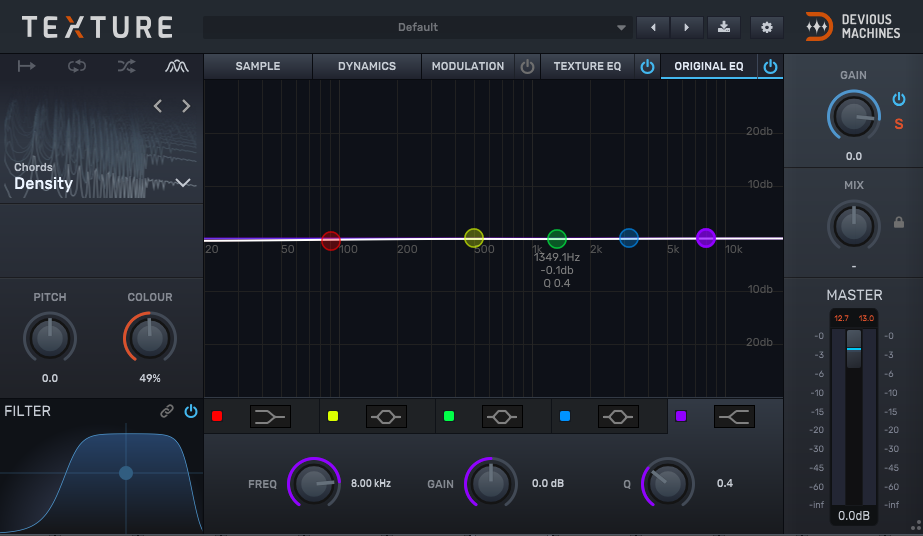Image resolution: width=923 pixels, height=536 pixels.
Task: Switch to the ORIGINAL EQ tab
Action: pos(709,66)
